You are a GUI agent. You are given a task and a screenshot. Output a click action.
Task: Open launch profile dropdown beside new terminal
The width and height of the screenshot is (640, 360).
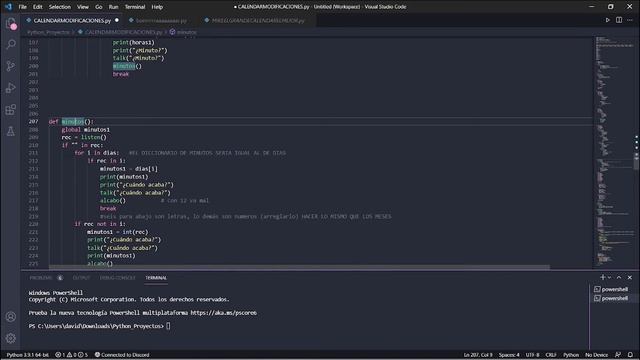tap(610, 277)
